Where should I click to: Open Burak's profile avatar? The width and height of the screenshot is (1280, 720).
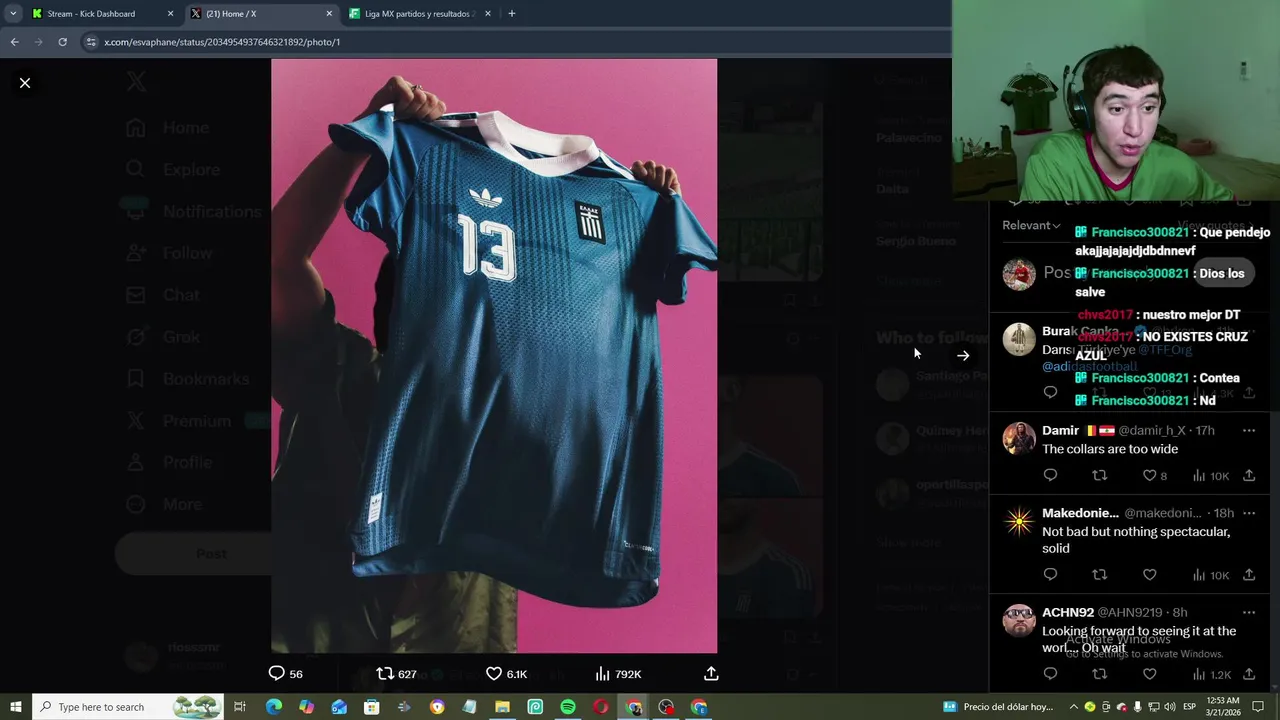point(1019,339)
